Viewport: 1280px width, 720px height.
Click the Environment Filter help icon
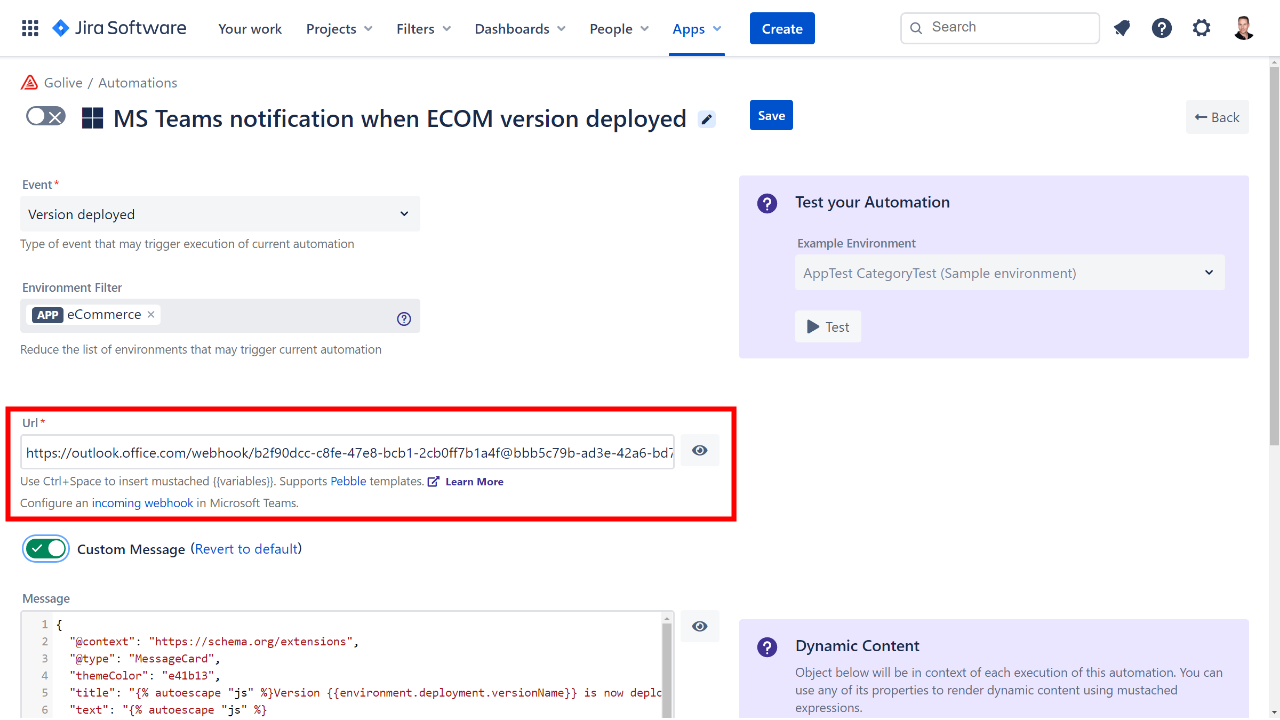tap(404, 319)
